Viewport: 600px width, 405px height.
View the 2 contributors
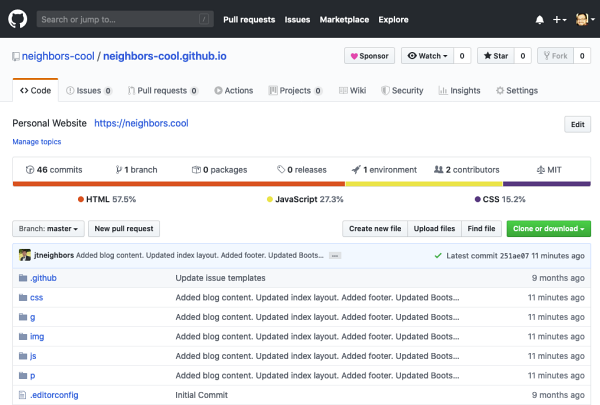click(x=466, y=170)
